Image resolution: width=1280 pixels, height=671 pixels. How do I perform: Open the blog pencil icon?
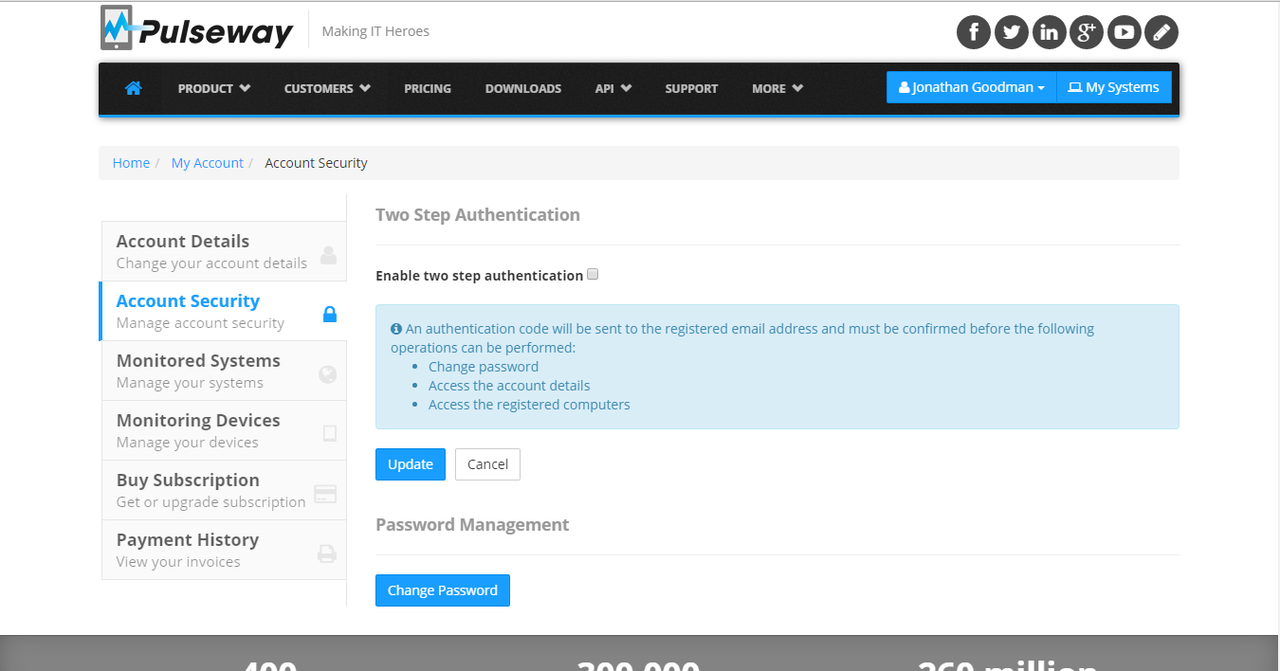(x=1161, y=31)
